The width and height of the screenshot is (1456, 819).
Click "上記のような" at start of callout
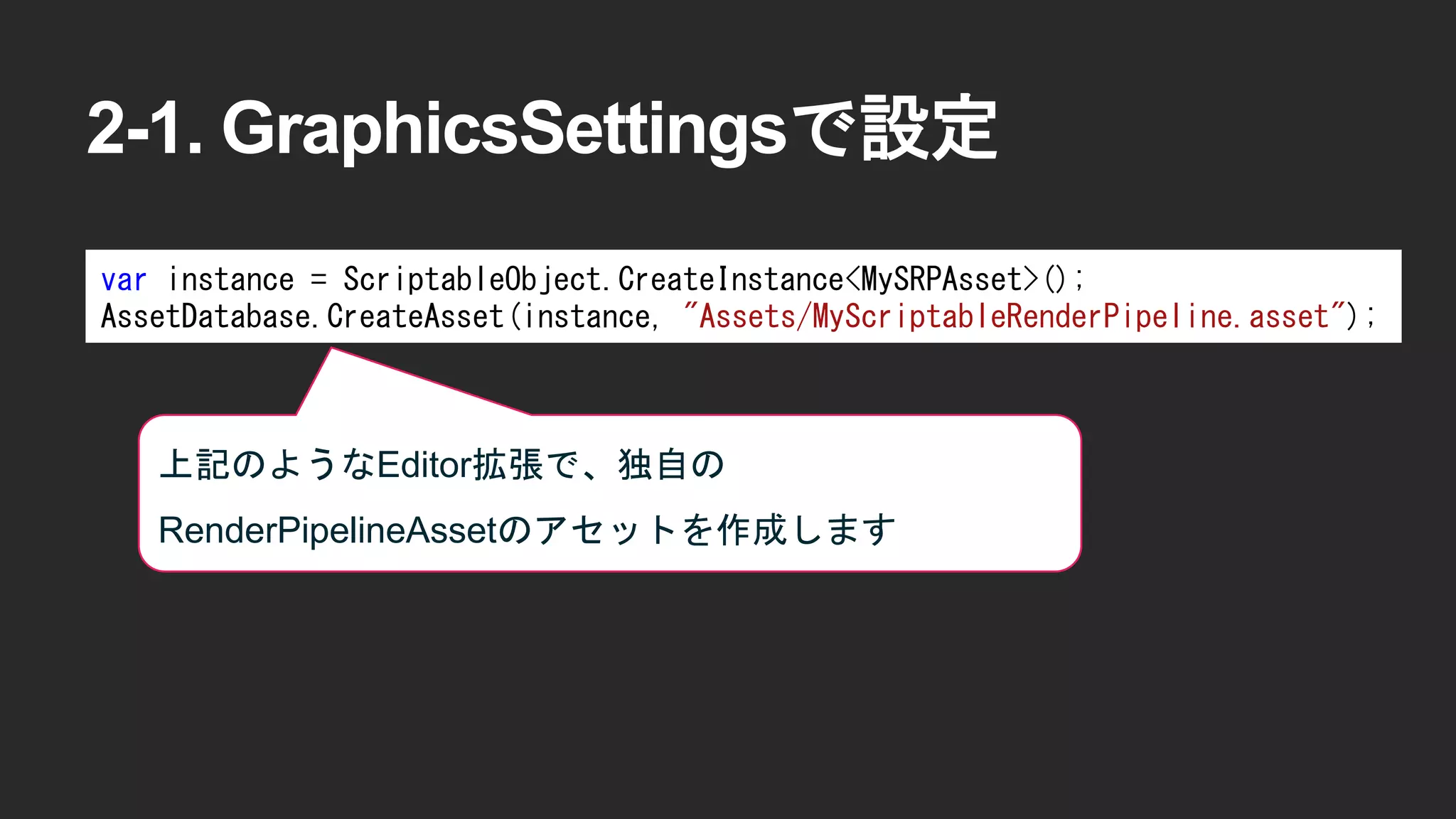(267, 465)
